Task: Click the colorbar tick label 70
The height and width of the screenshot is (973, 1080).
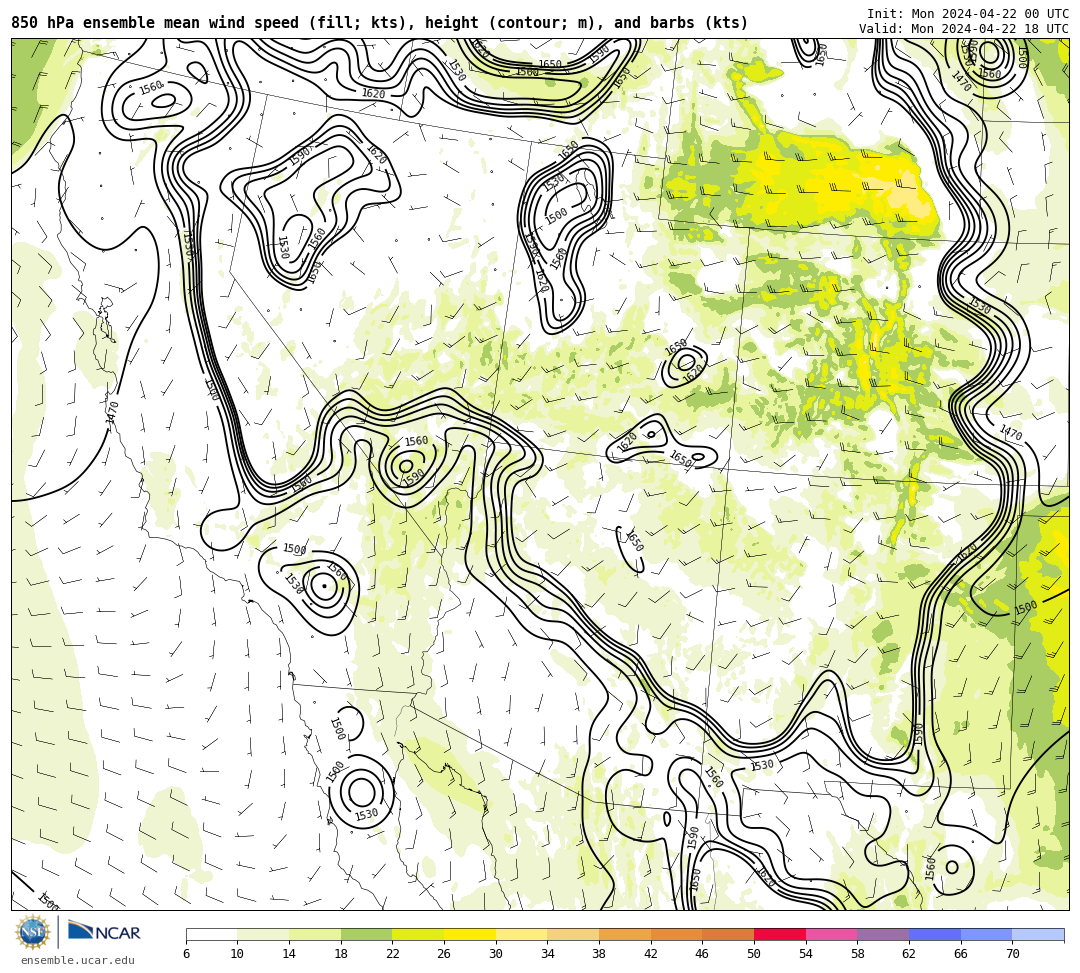Action: click(x=1012, y=954)
